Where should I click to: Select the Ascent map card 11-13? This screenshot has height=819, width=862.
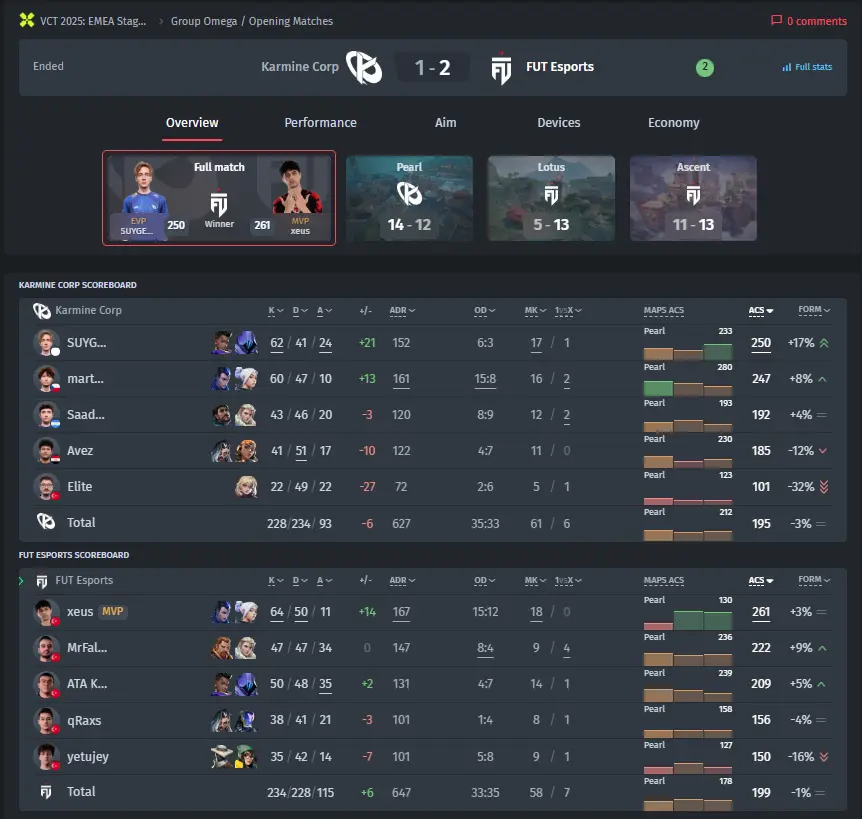[693, 198]
